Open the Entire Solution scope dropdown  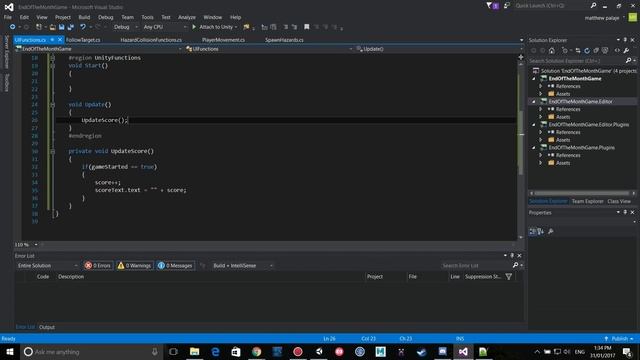[47, 266]
